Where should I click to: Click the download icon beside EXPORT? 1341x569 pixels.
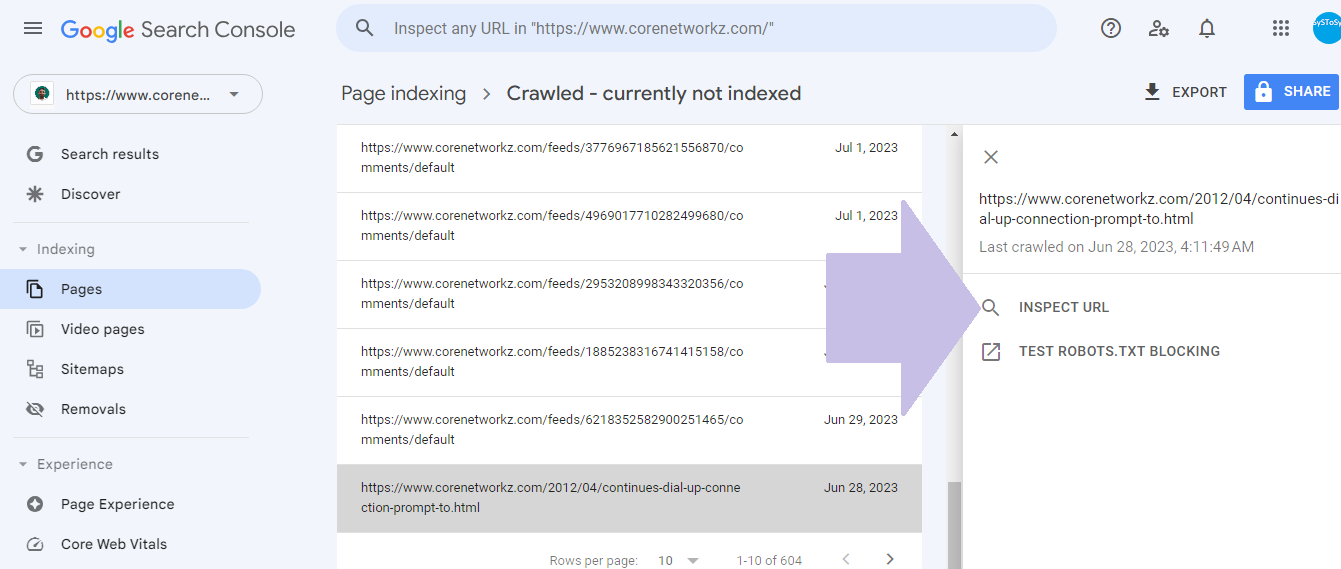1152,92
